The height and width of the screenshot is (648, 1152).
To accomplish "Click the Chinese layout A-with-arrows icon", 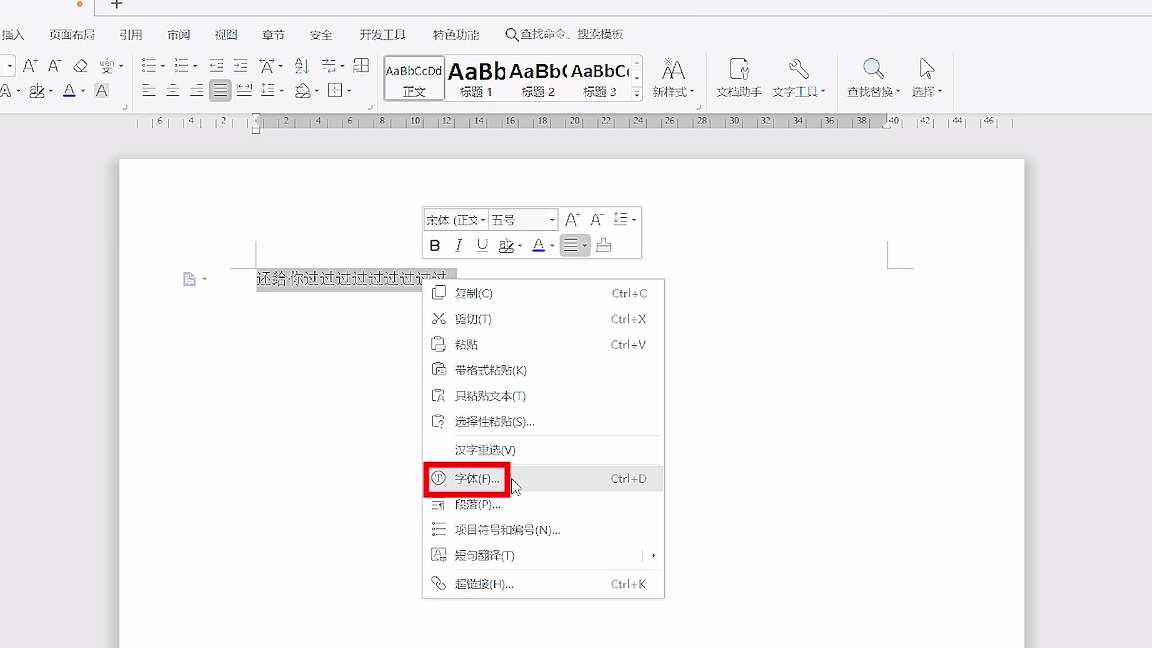I will (x=267, y=65).
